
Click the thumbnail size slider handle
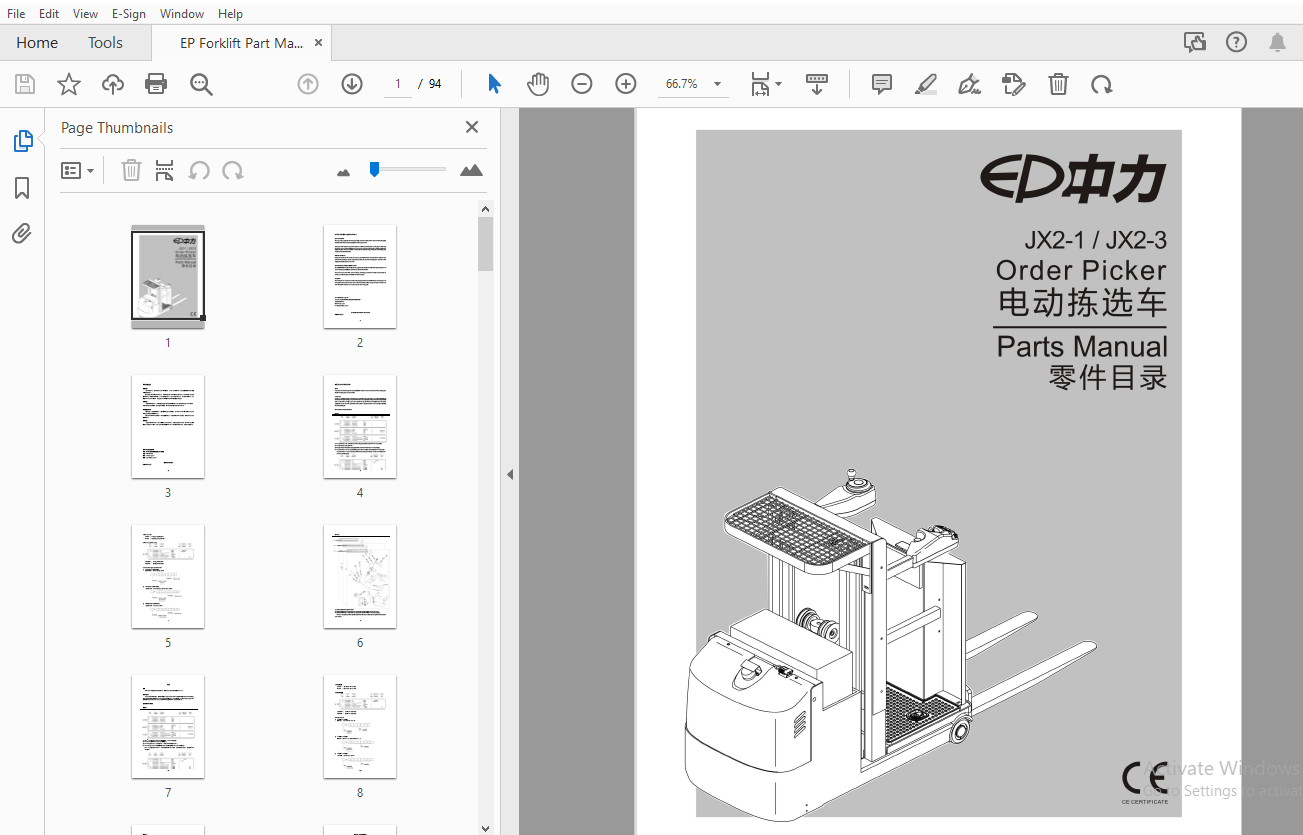[374, 169]
